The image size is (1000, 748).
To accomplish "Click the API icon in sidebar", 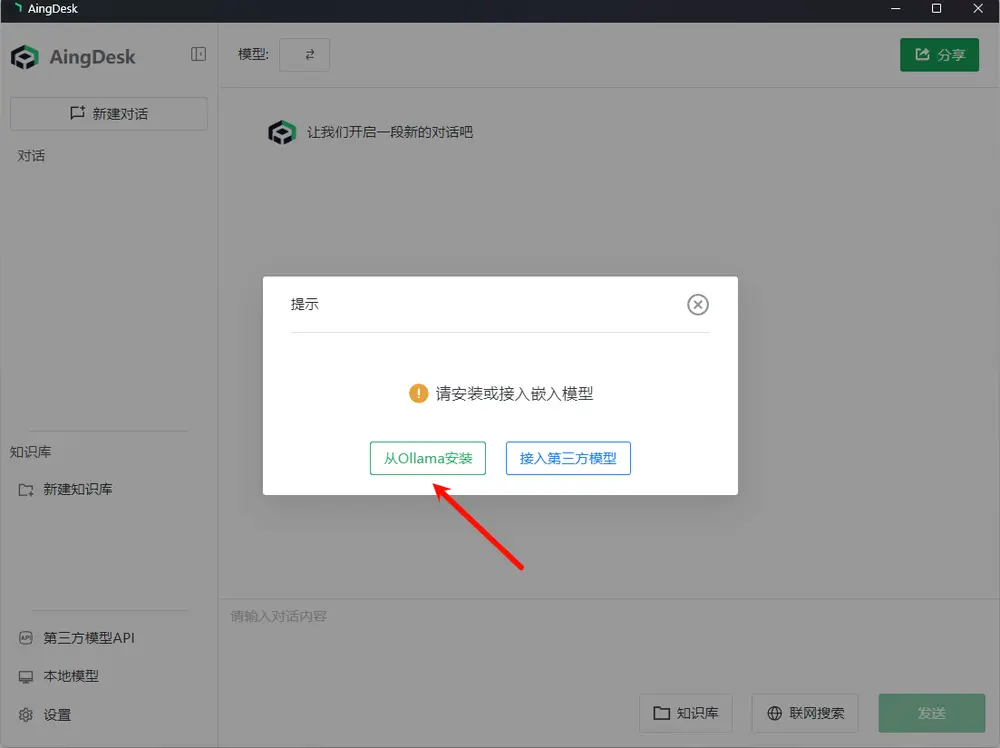I will (26, 638).
